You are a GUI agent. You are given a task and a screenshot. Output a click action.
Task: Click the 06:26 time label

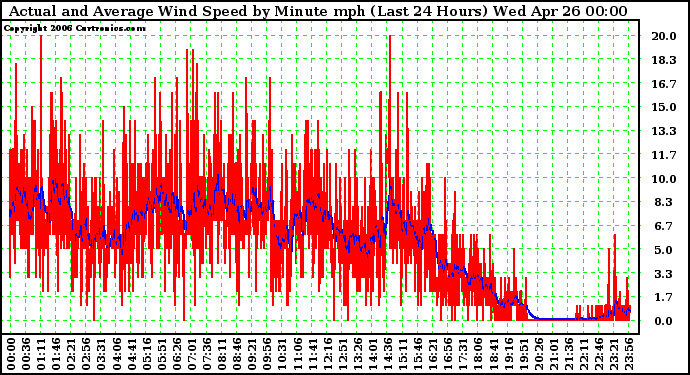click(176, 354)
